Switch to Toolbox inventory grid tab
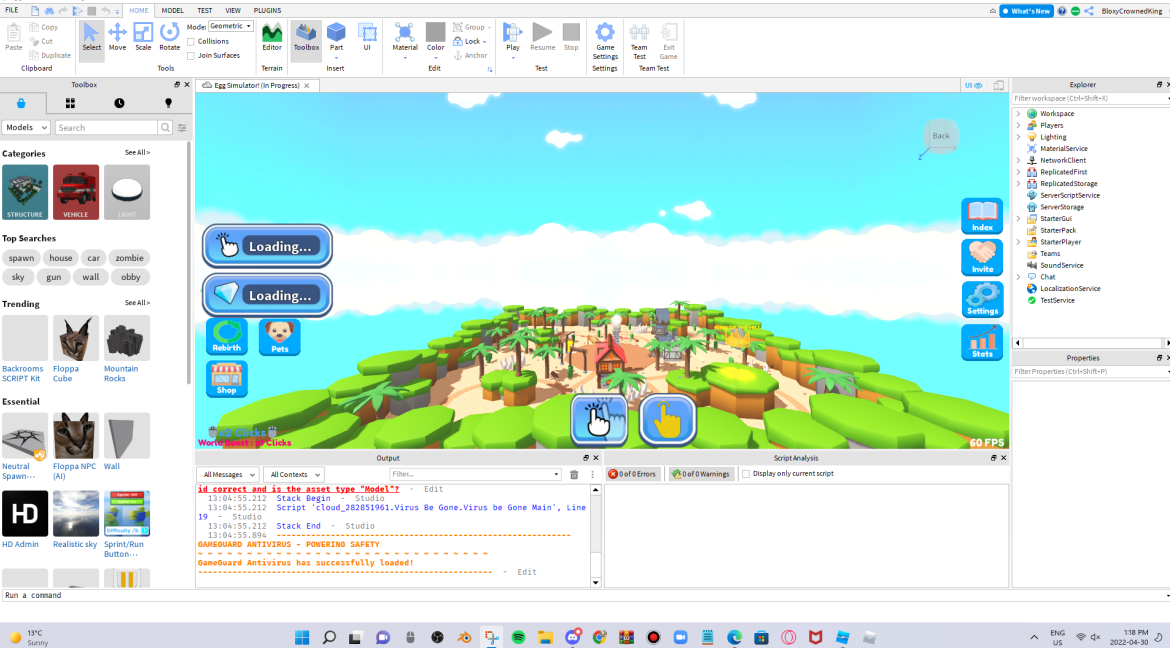Viewport: 1170px width, 648px height. tap(70, 103)
